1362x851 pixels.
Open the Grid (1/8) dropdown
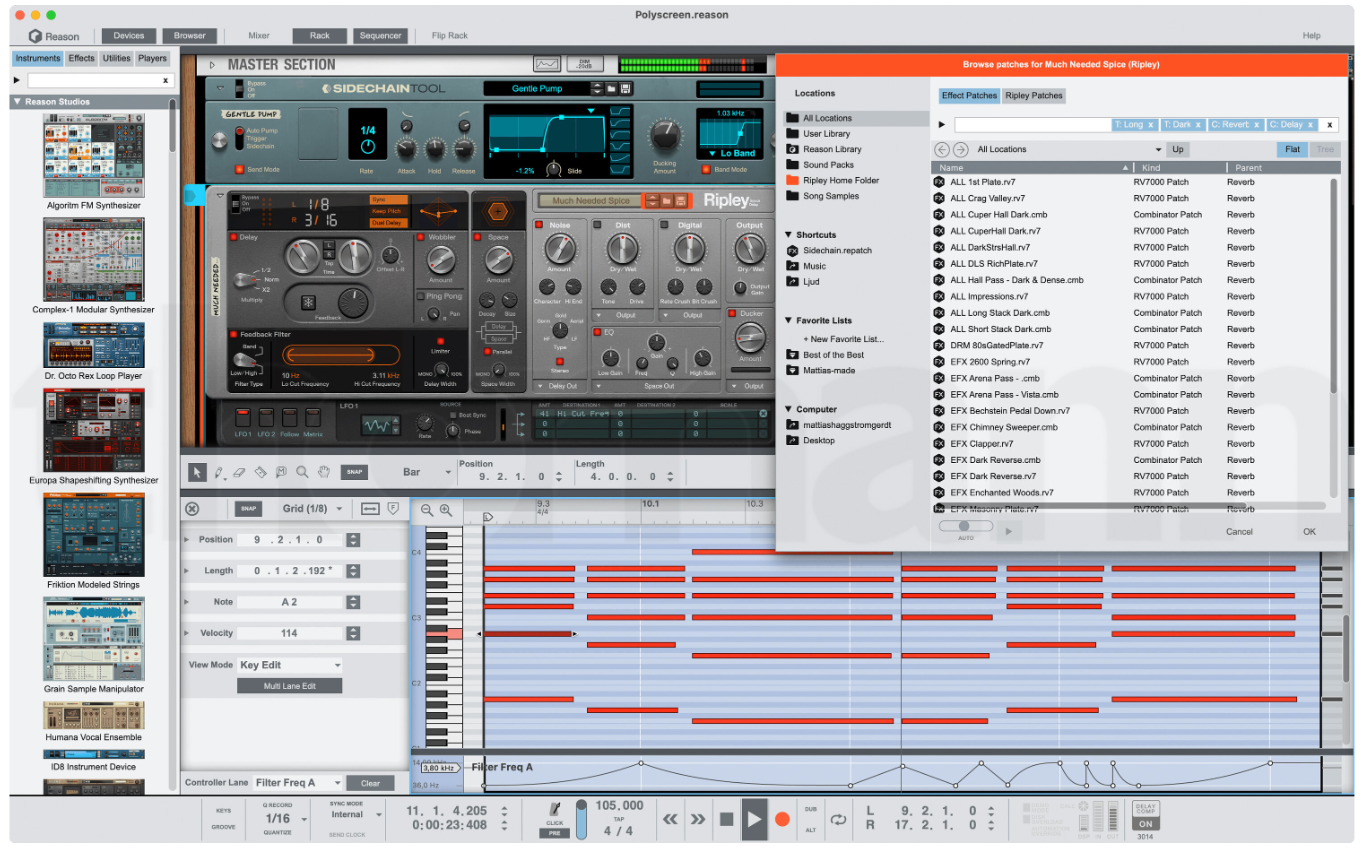(312, 508)
